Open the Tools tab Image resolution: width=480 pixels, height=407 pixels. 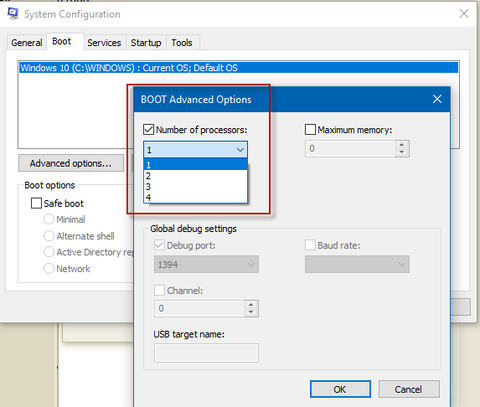[182, 43]
